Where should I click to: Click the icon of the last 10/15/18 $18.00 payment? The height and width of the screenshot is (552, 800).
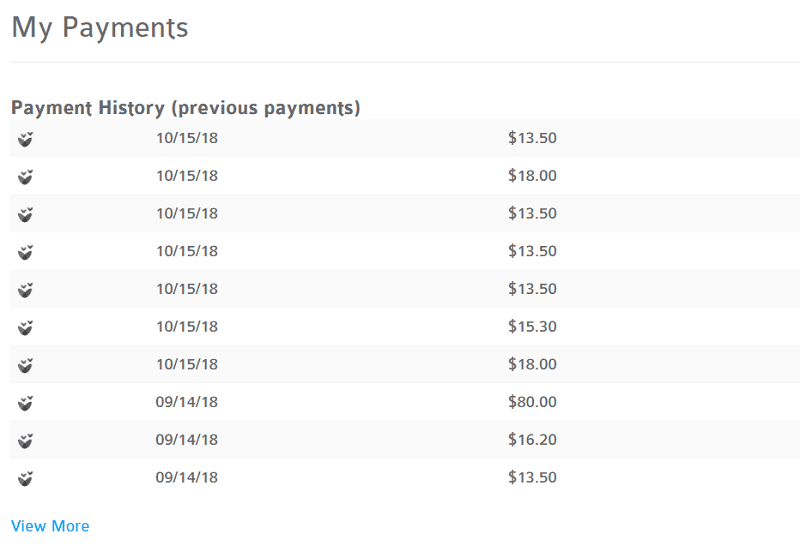tap(26, 365)
